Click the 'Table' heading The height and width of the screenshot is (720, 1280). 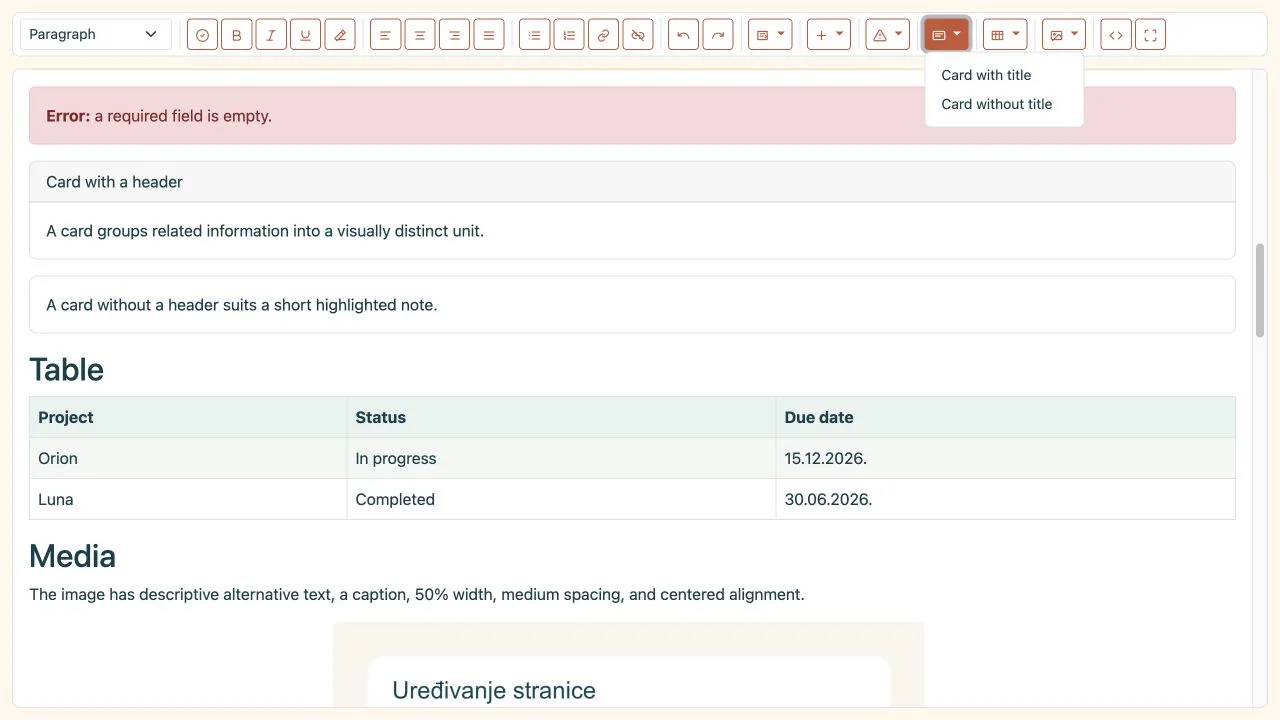click(x=66, y=370)
